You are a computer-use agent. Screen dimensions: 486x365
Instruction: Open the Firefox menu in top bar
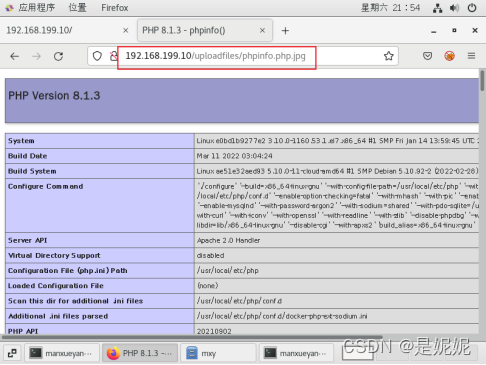[x=115, y=8]
